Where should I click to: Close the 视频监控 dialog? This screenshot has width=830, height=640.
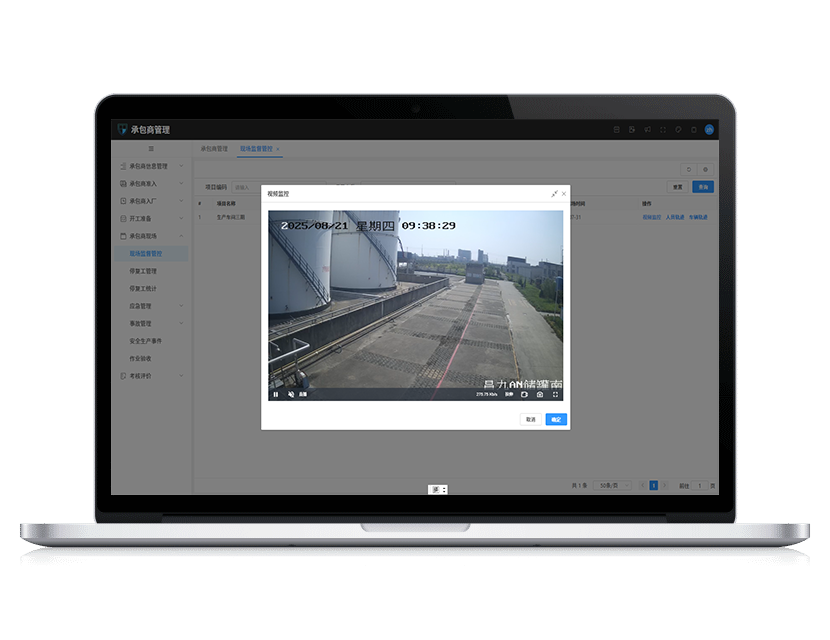[564, 193]
